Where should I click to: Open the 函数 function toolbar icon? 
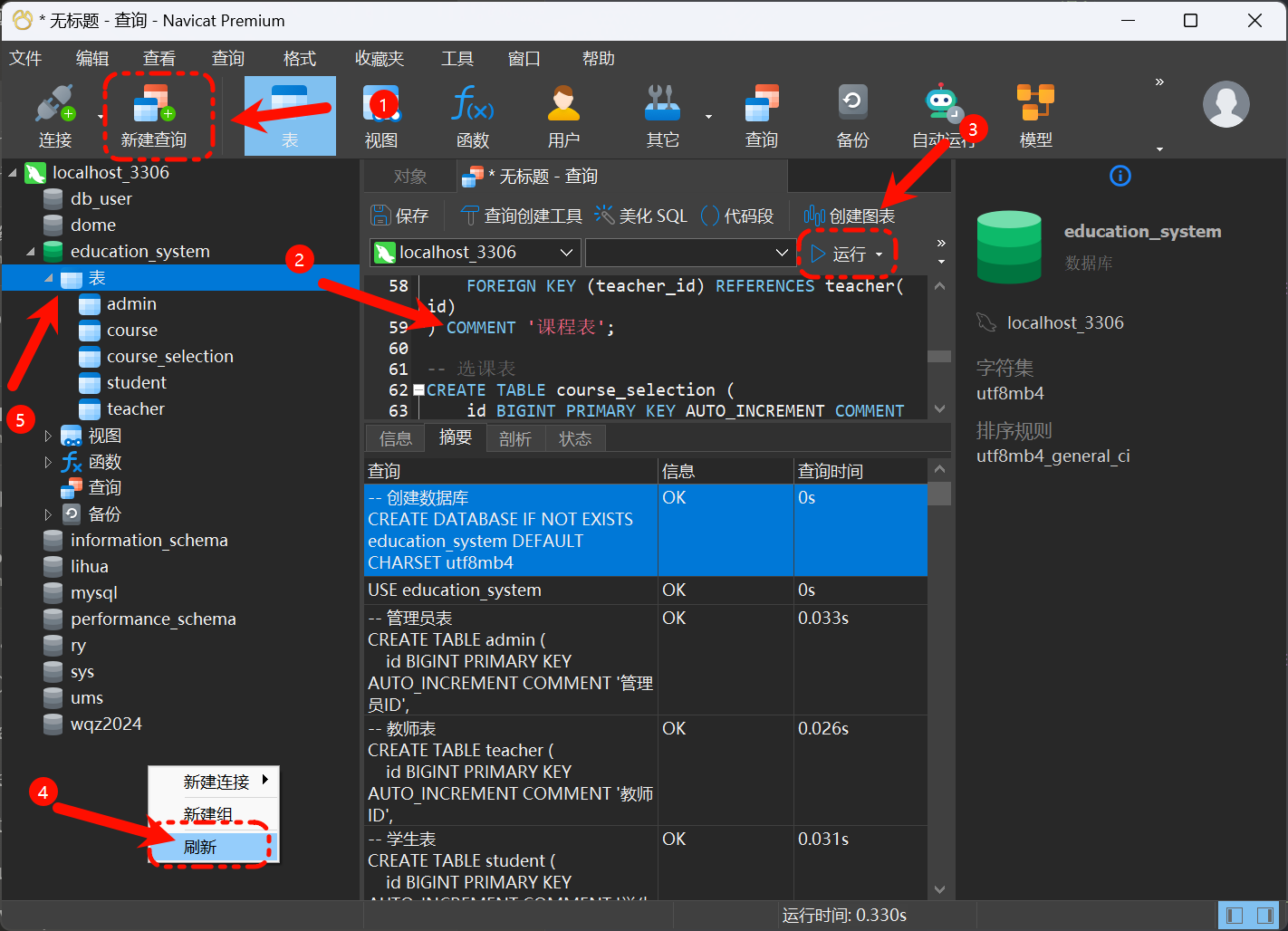point(473,116)
